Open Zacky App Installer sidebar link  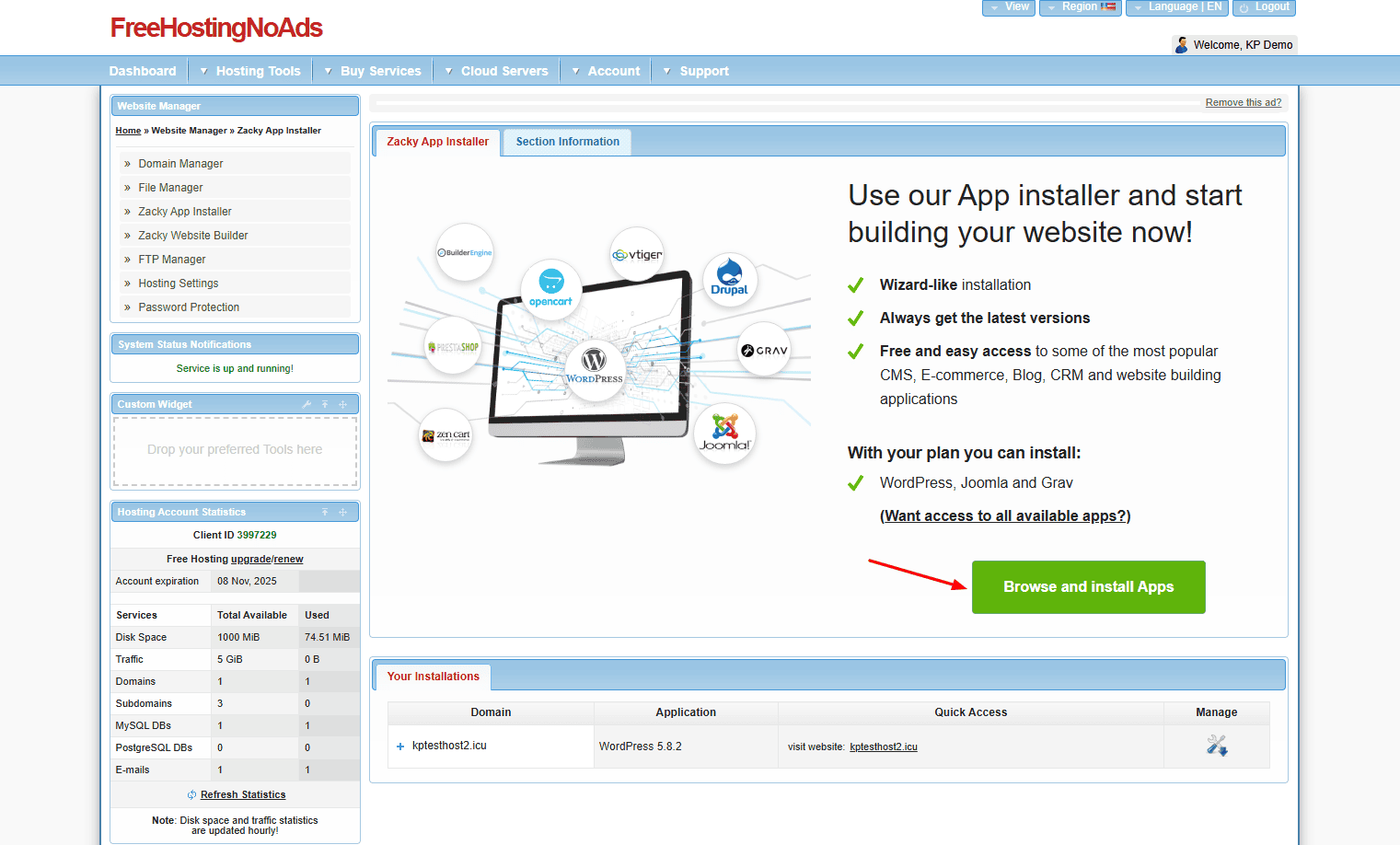[185, 212]
